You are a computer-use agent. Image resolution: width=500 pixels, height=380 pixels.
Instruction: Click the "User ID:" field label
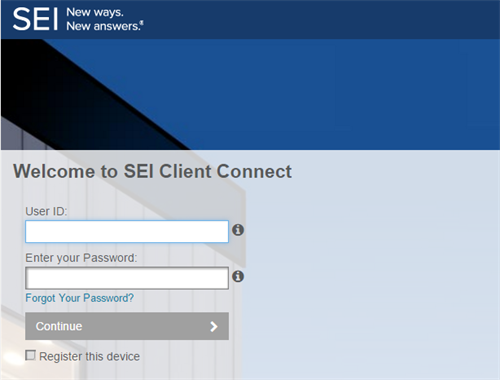pyautogui.click(x=46, y=211)
